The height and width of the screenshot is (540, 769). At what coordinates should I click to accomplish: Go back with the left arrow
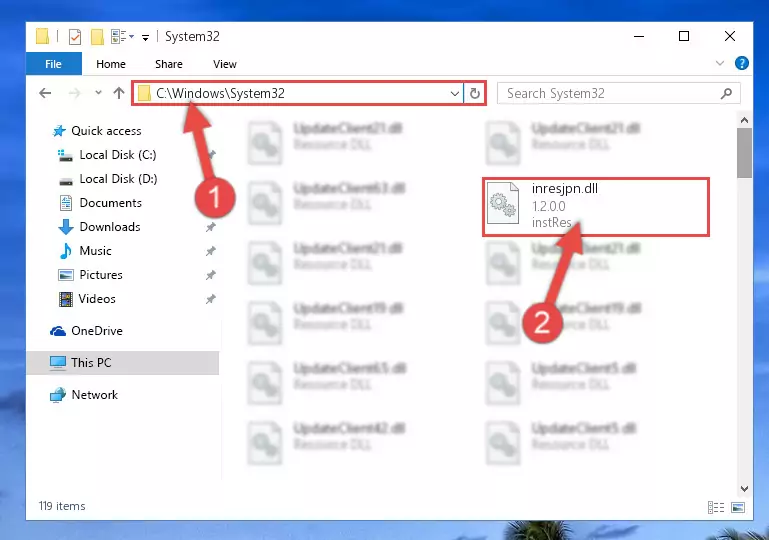pos(45,93)
